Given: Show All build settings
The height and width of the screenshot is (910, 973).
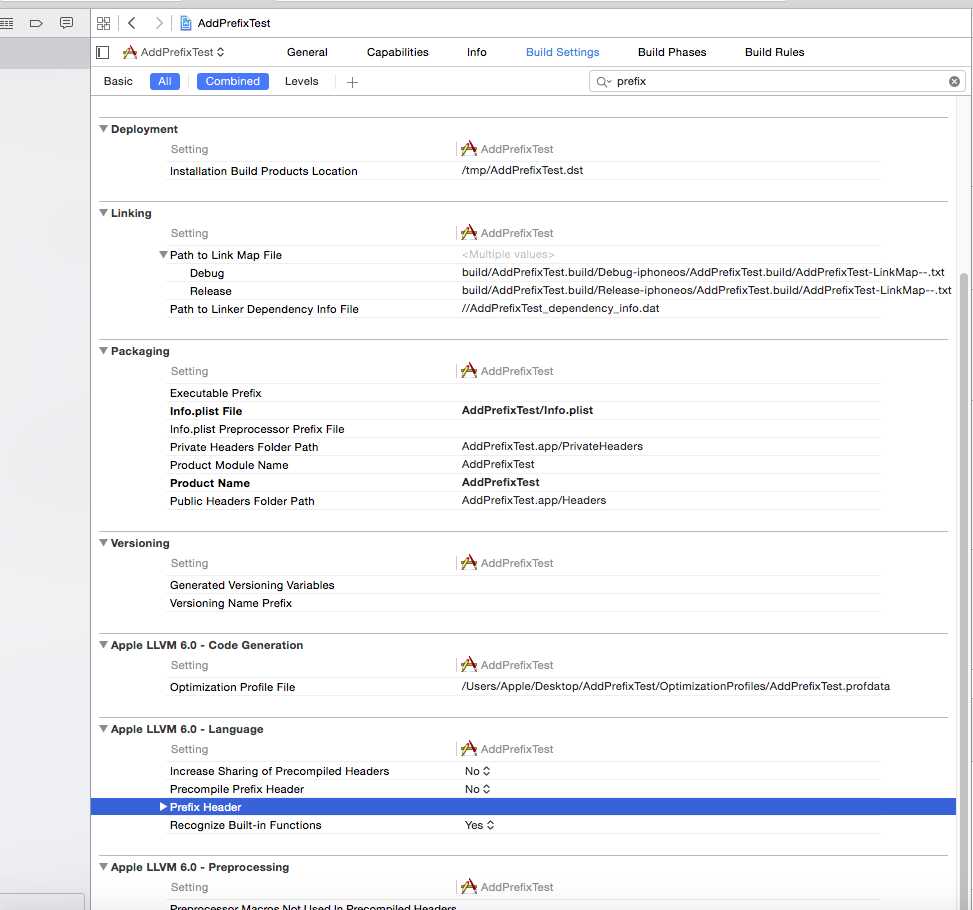Looking at the screenshot, I should [164, 81].
